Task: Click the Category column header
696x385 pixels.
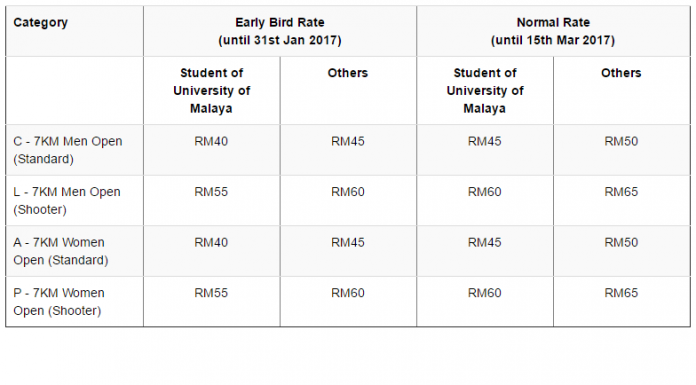Action: pyautogui.click(x=40, y=23)
